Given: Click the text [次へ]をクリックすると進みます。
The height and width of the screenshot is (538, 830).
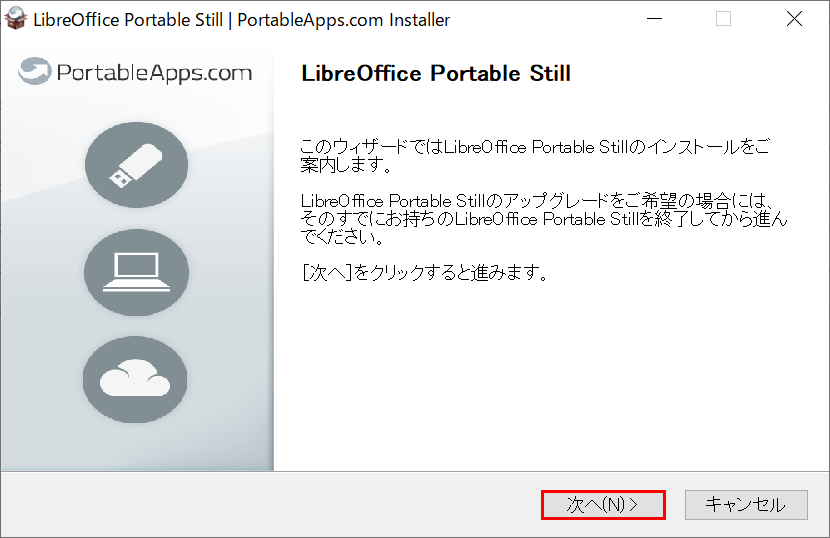Looking at the screenshot, I should (x=425, y=273).
